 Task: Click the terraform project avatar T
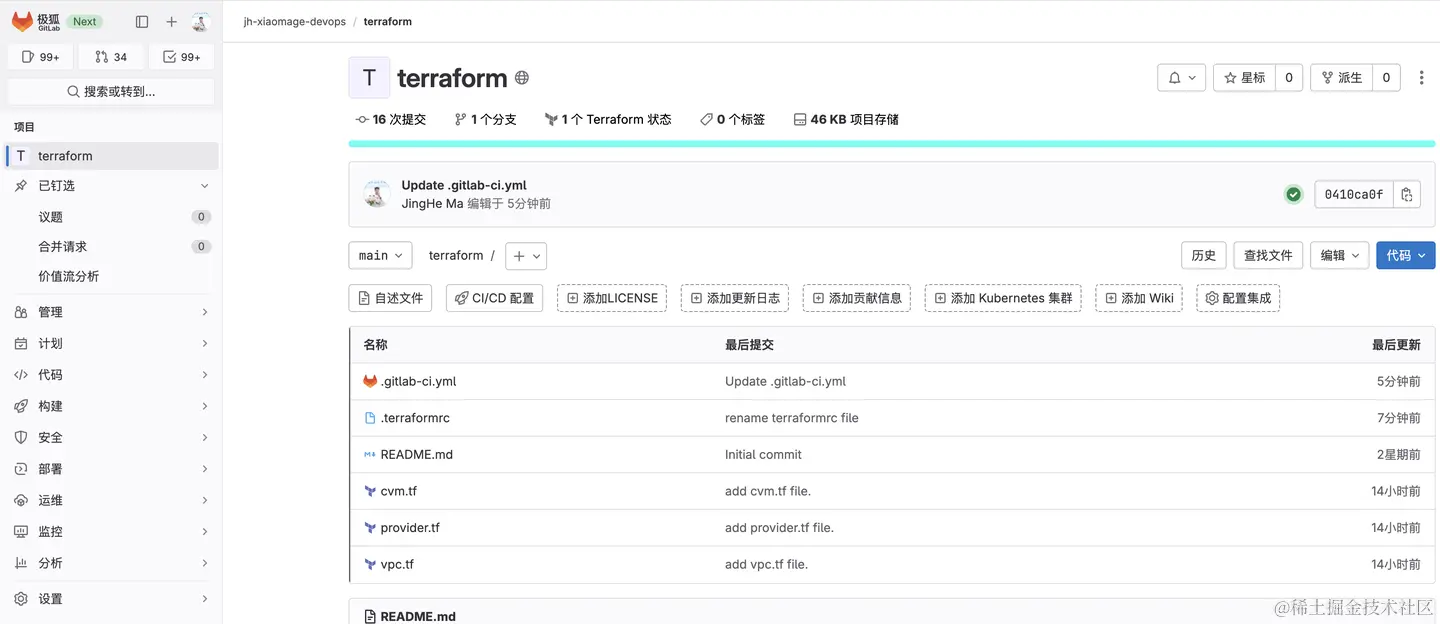click(369, 78)
